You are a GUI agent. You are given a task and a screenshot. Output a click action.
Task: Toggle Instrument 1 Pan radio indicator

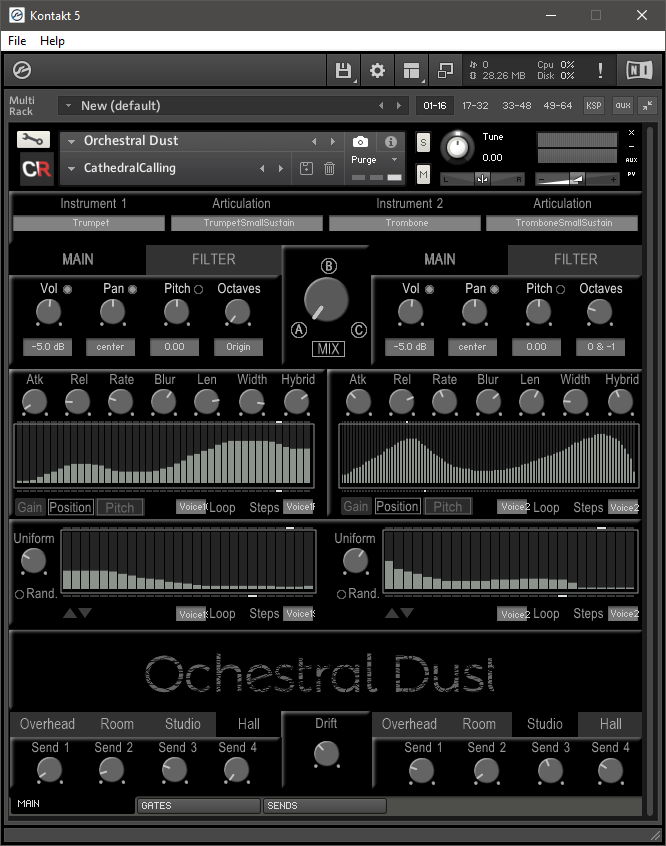(132, 289)
